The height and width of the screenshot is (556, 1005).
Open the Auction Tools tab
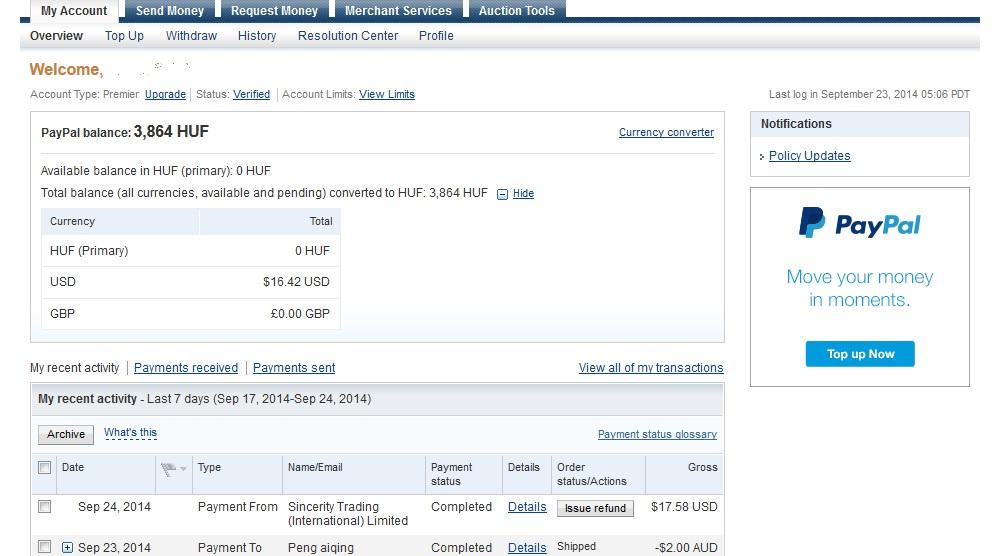[x=517, y=11]
